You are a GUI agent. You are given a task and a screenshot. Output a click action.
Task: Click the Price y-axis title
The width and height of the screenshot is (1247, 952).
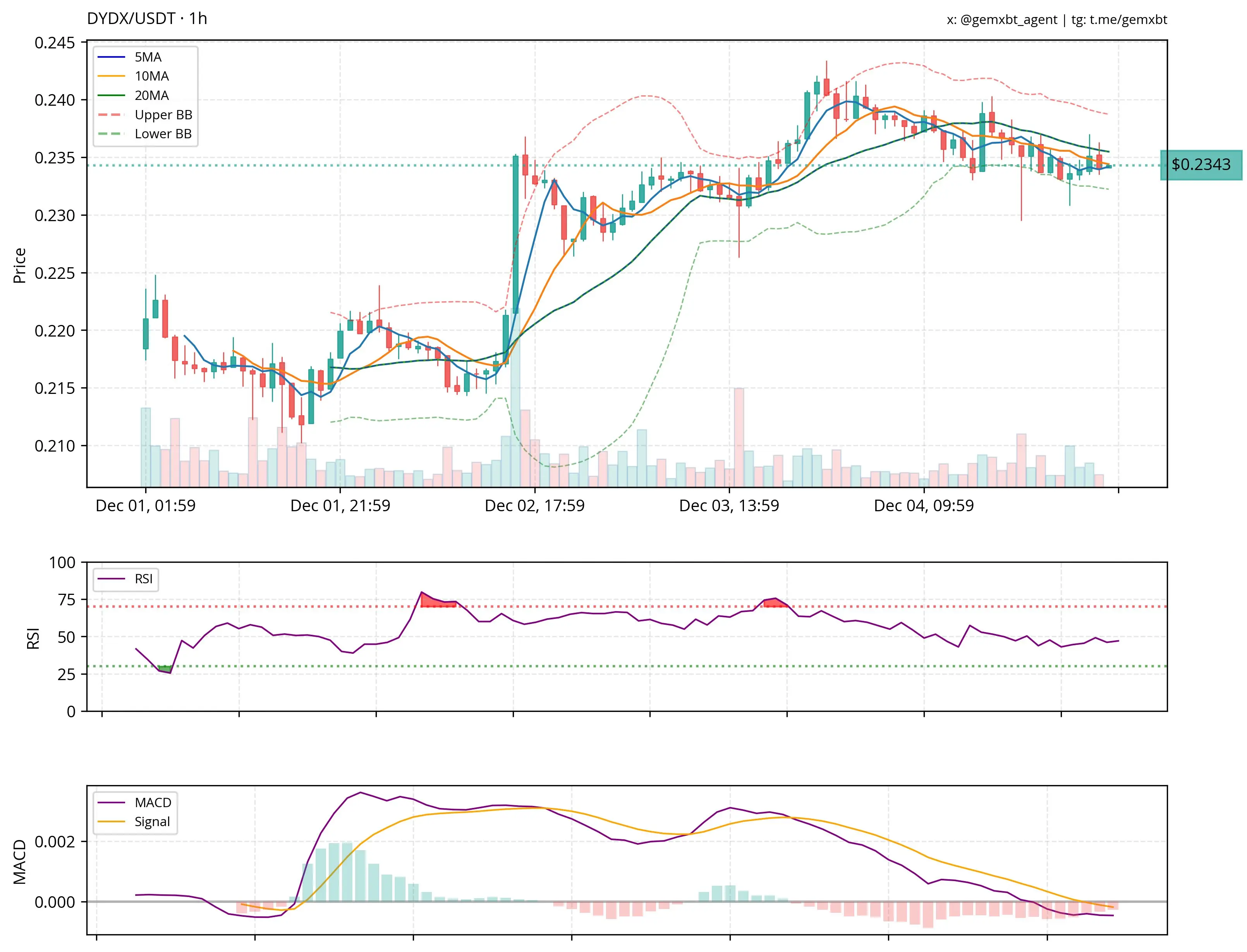coord(20,265)
